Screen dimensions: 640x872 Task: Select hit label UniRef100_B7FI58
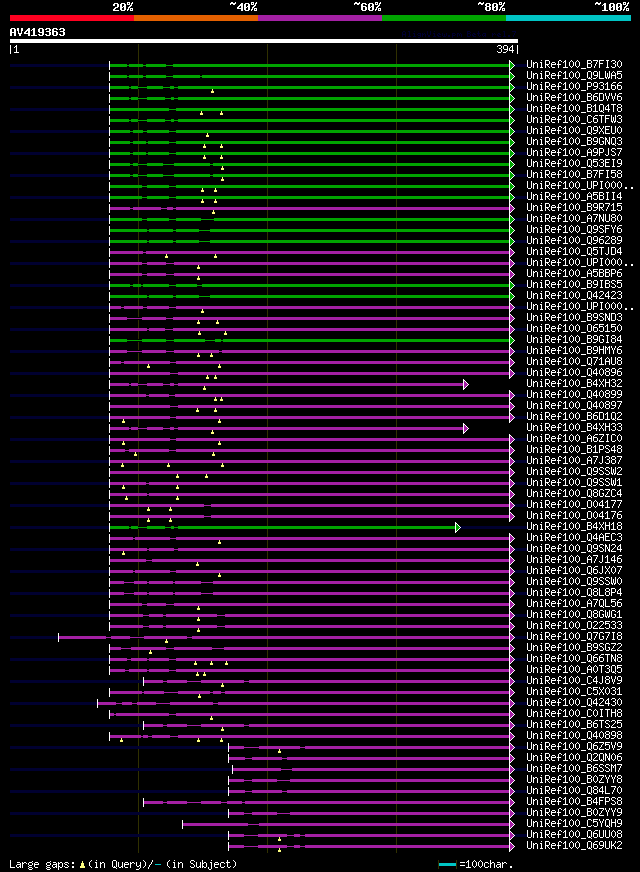tap(574, 175)
